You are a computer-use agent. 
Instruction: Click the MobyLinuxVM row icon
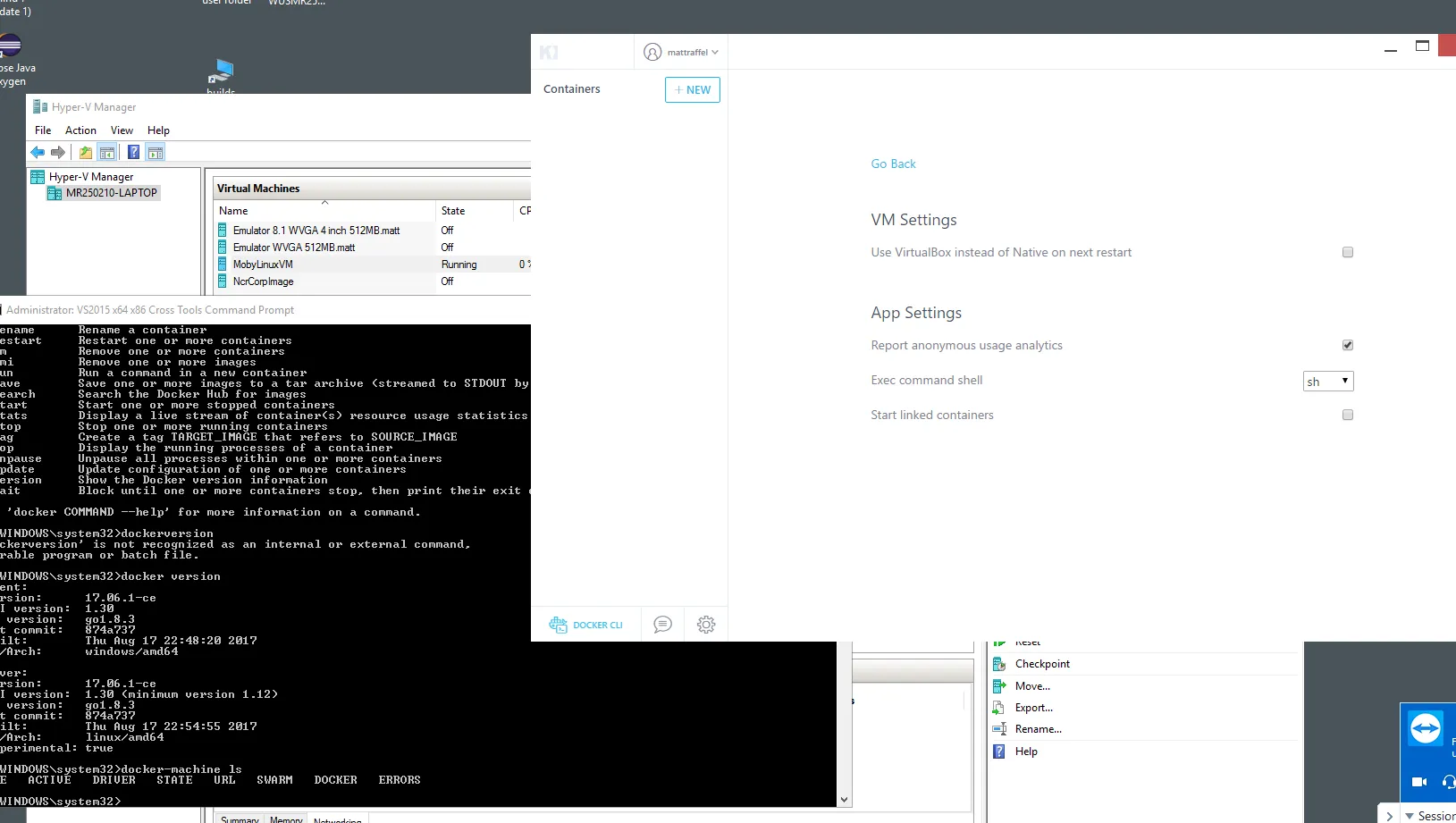pyautogui.click(x=223, y=265)
